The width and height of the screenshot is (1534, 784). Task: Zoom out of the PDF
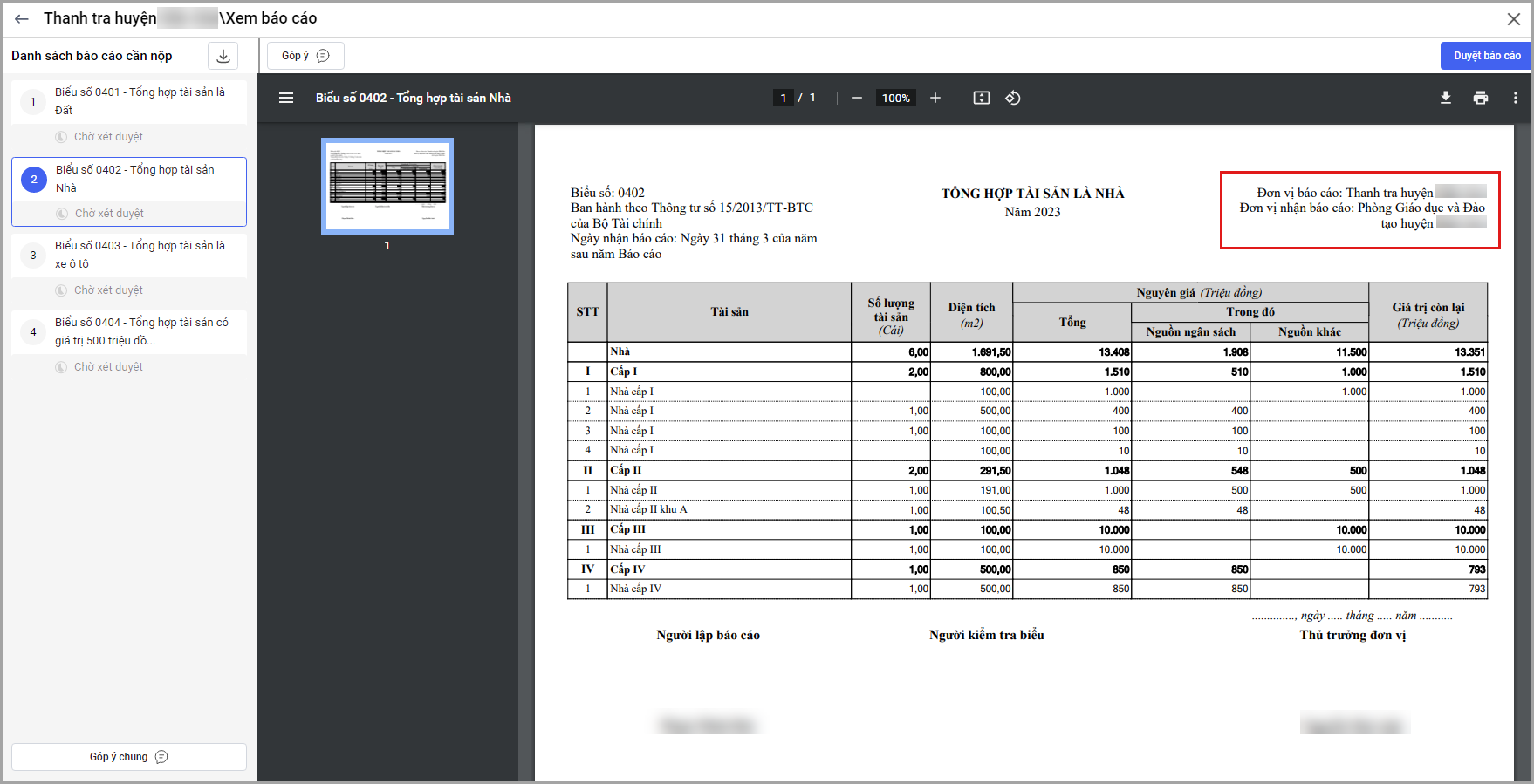857,98
